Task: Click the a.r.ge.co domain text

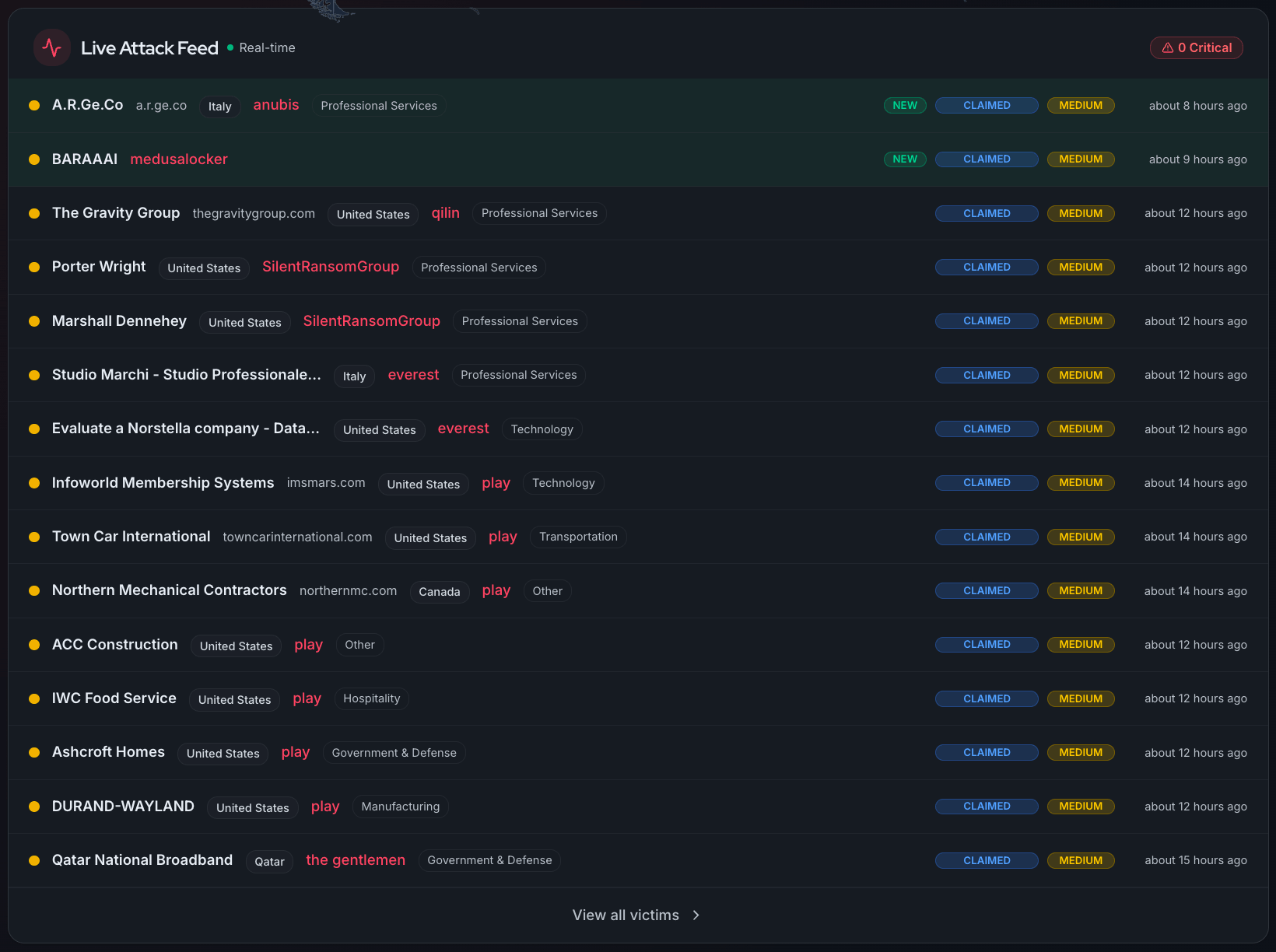Action: pos(161,106)
